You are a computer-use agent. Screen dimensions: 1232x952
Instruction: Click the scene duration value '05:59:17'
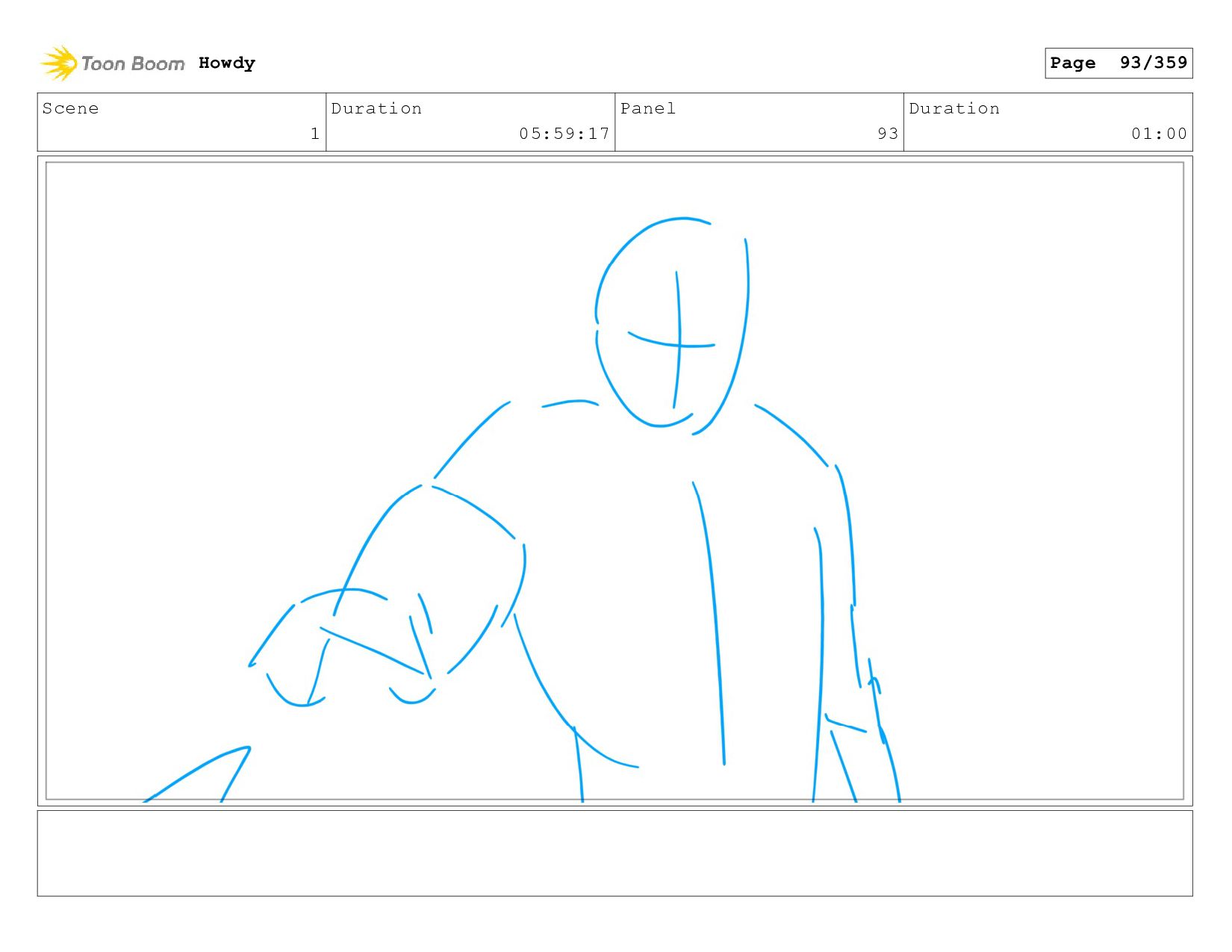click(564, 134)
